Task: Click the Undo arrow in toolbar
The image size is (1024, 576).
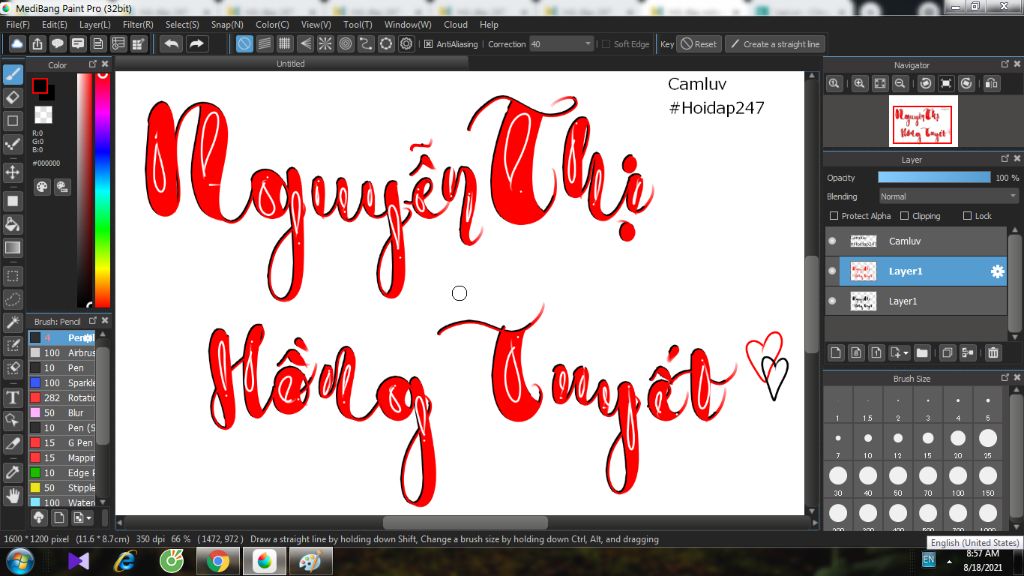Action: tap(172, 44)
